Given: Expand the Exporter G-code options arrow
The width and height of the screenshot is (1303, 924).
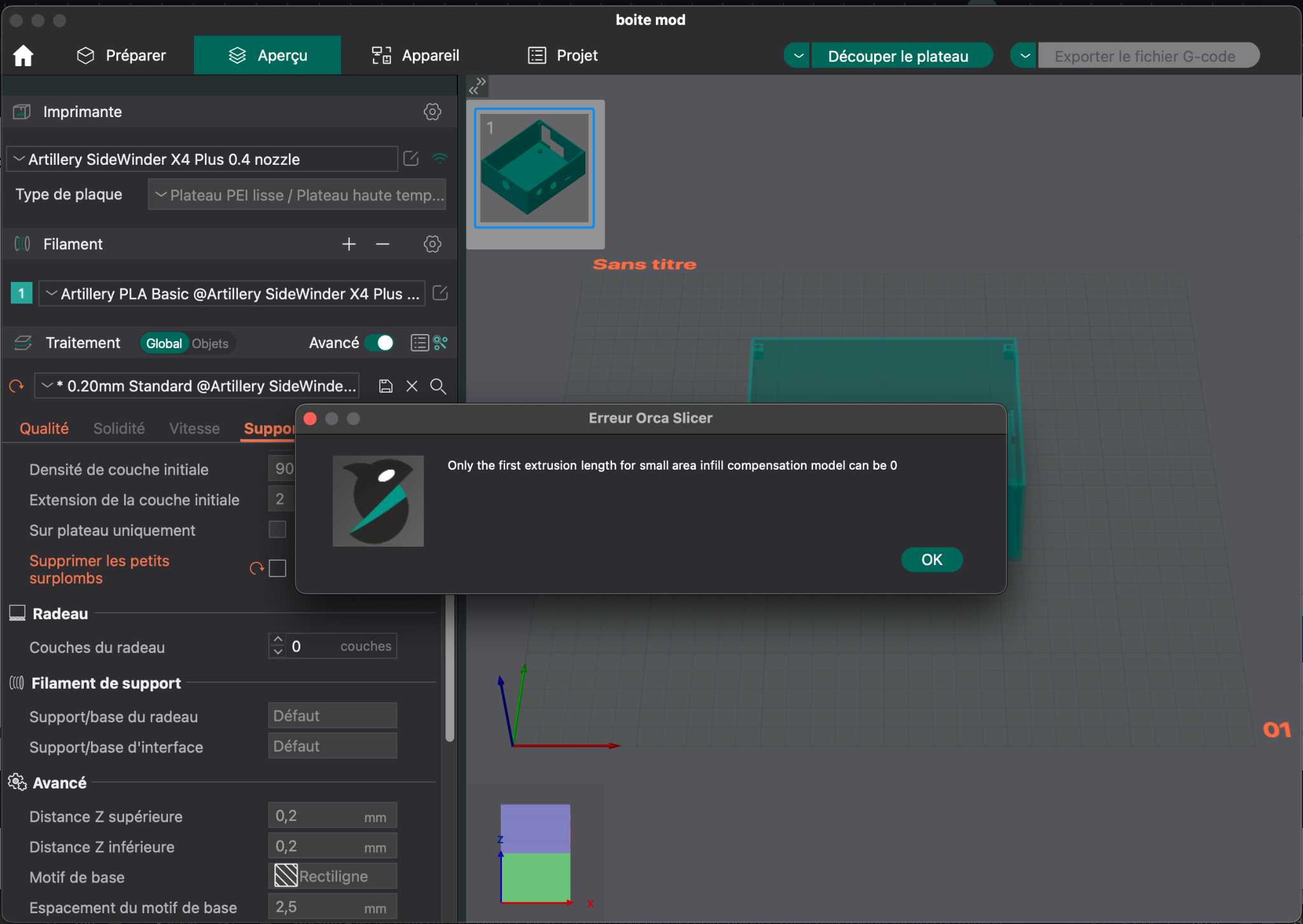Looking at the screenshot, I should (1024, 56).
